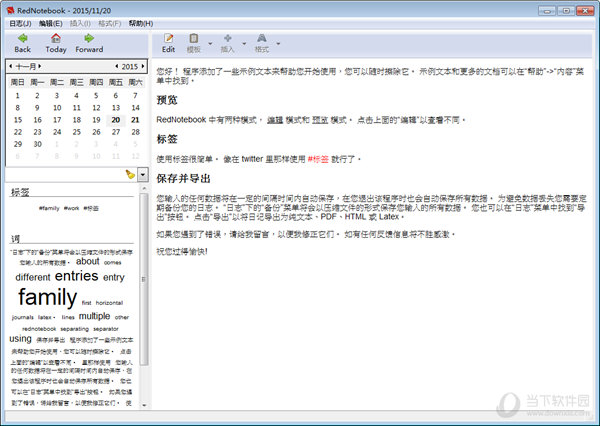Click the #work tag in cloud
The height and width of the screenshot is (426, 600).
click(71, 208)
